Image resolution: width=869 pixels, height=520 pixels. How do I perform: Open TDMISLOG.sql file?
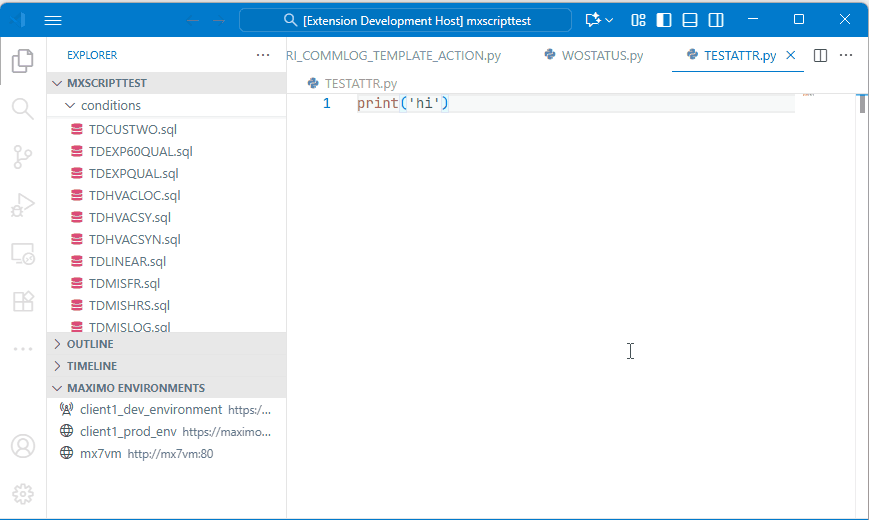click(x=166, y=326)
